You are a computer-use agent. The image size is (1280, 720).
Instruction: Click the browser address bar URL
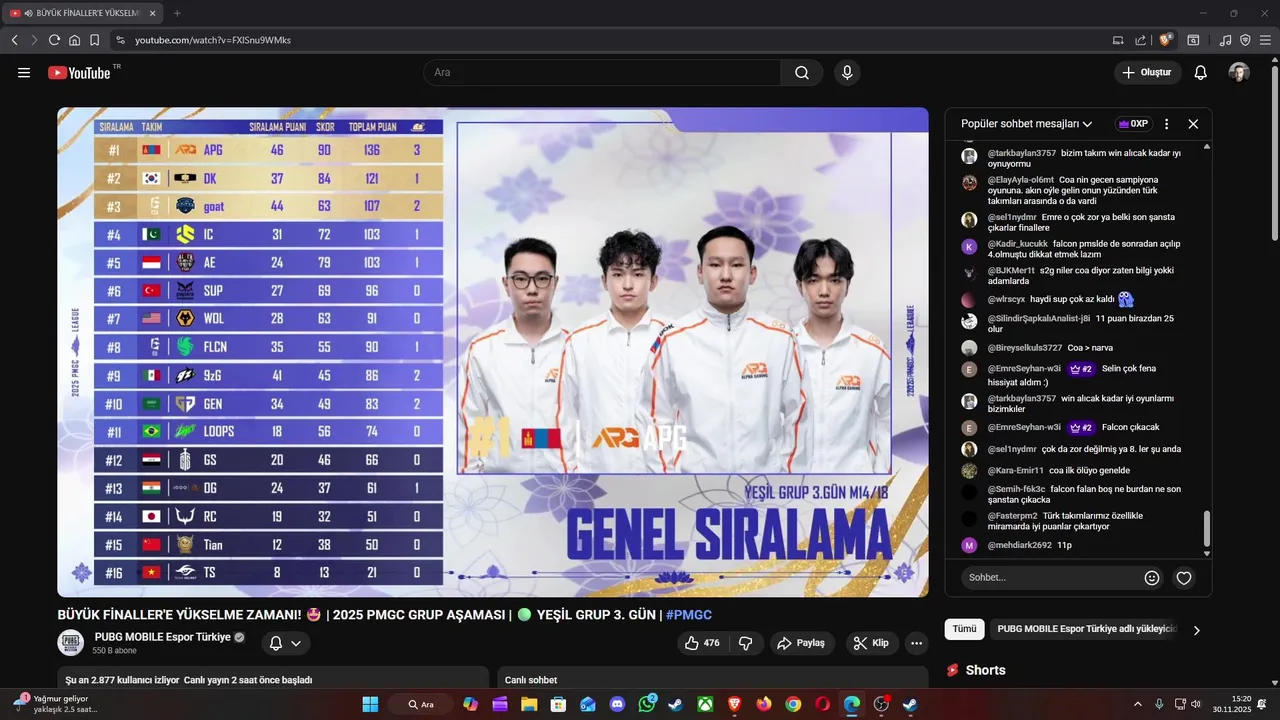(x=213, y=40)
